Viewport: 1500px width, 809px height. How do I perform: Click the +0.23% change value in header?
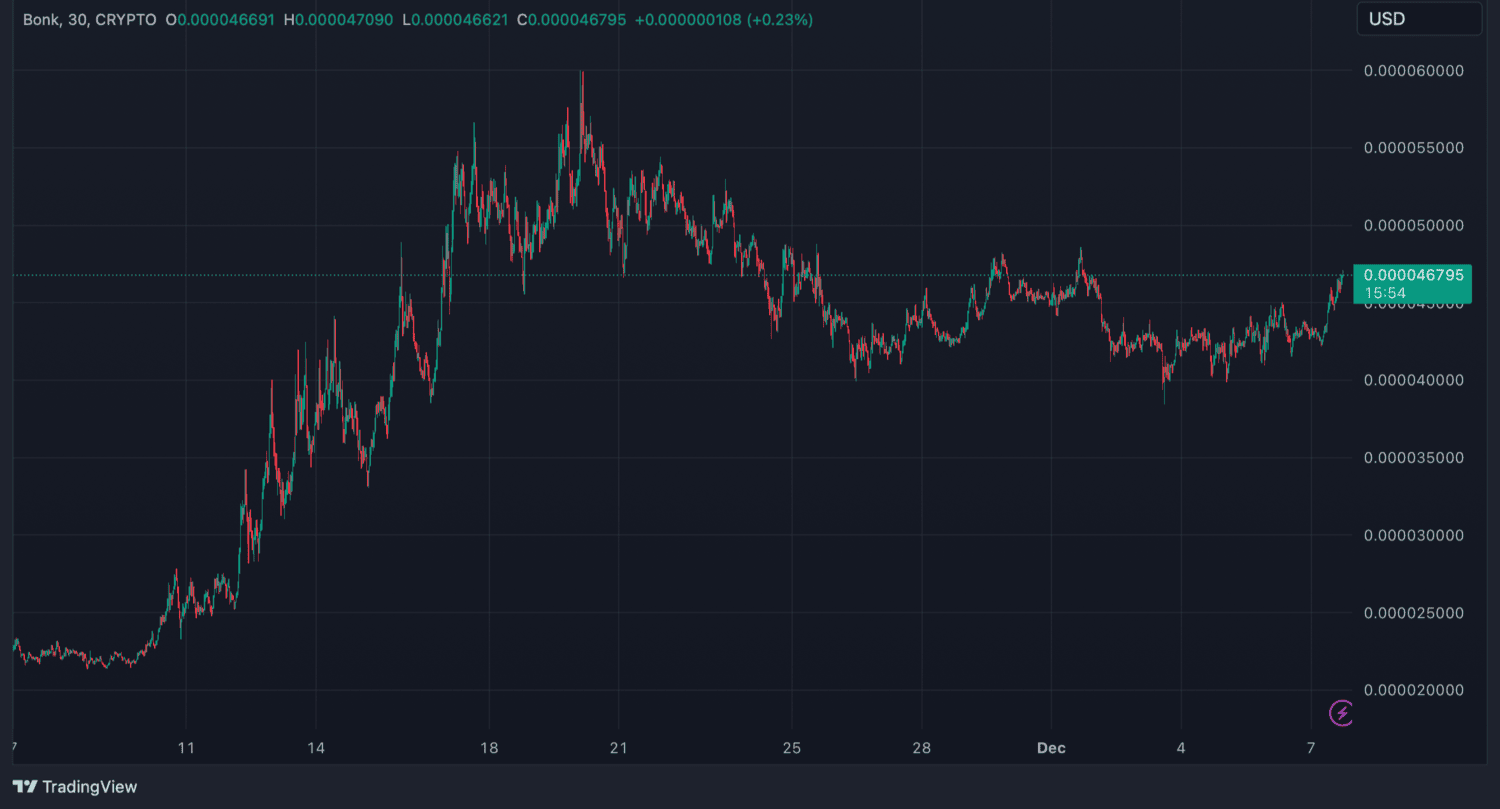pos(779,20)
